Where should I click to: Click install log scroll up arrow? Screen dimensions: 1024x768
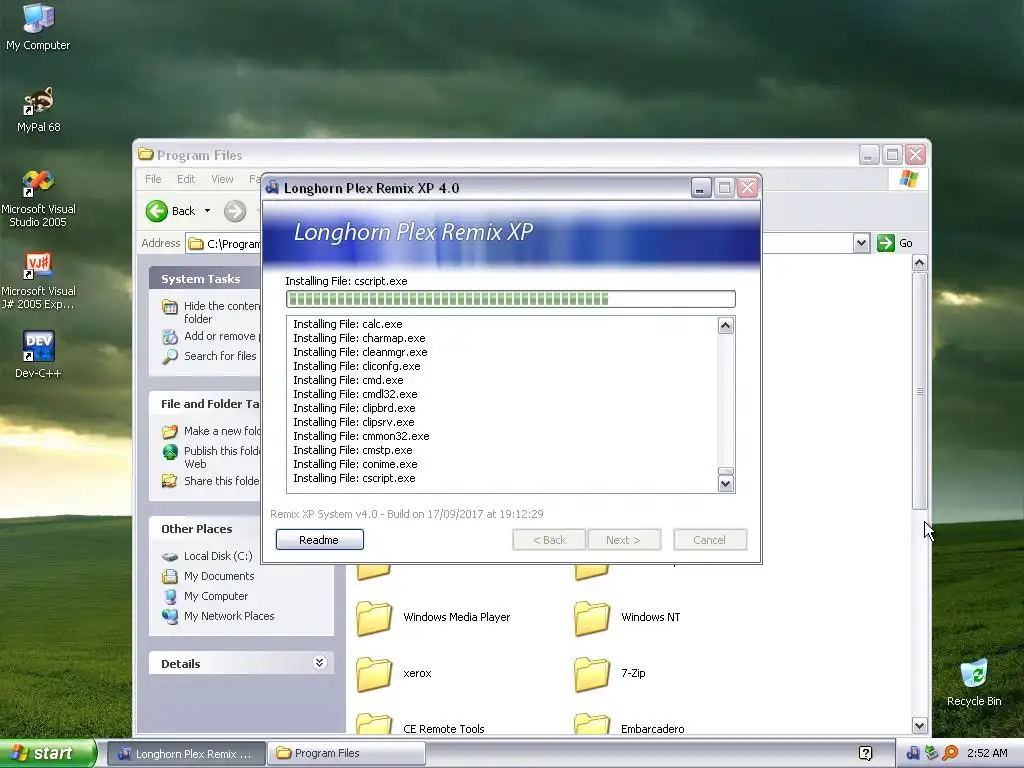[x=726, y=325]
